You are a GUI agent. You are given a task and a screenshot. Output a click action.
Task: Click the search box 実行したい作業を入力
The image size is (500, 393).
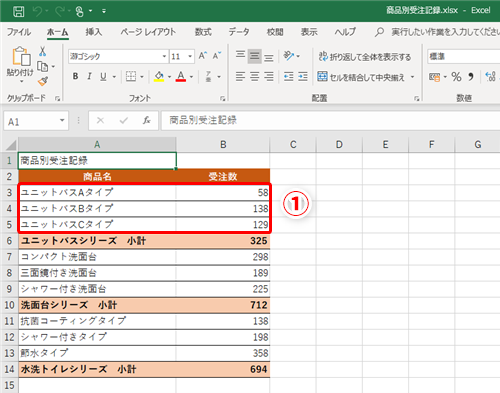[x=437, y=32]
